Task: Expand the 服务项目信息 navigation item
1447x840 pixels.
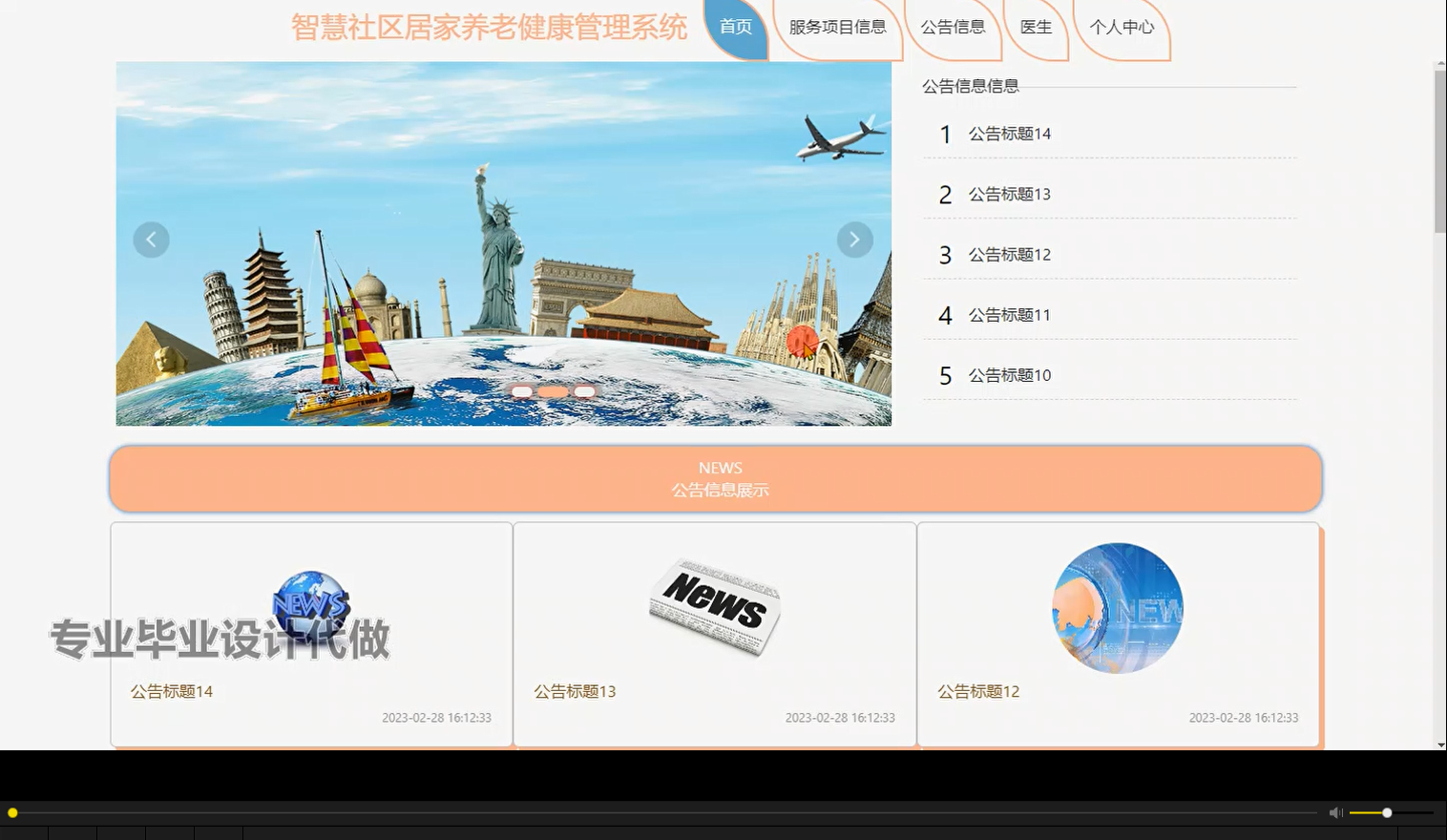Action: [x=837, y=27]
